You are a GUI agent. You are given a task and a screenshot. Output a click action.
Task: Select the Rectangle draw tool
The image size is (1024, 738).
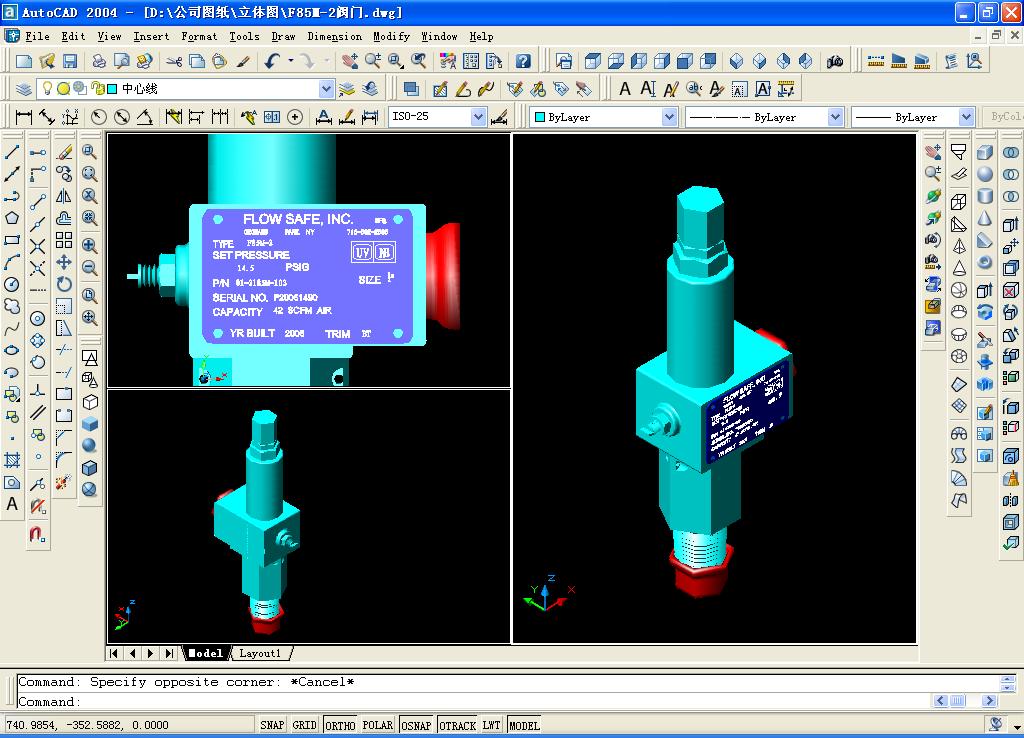[x=12, y=240]
